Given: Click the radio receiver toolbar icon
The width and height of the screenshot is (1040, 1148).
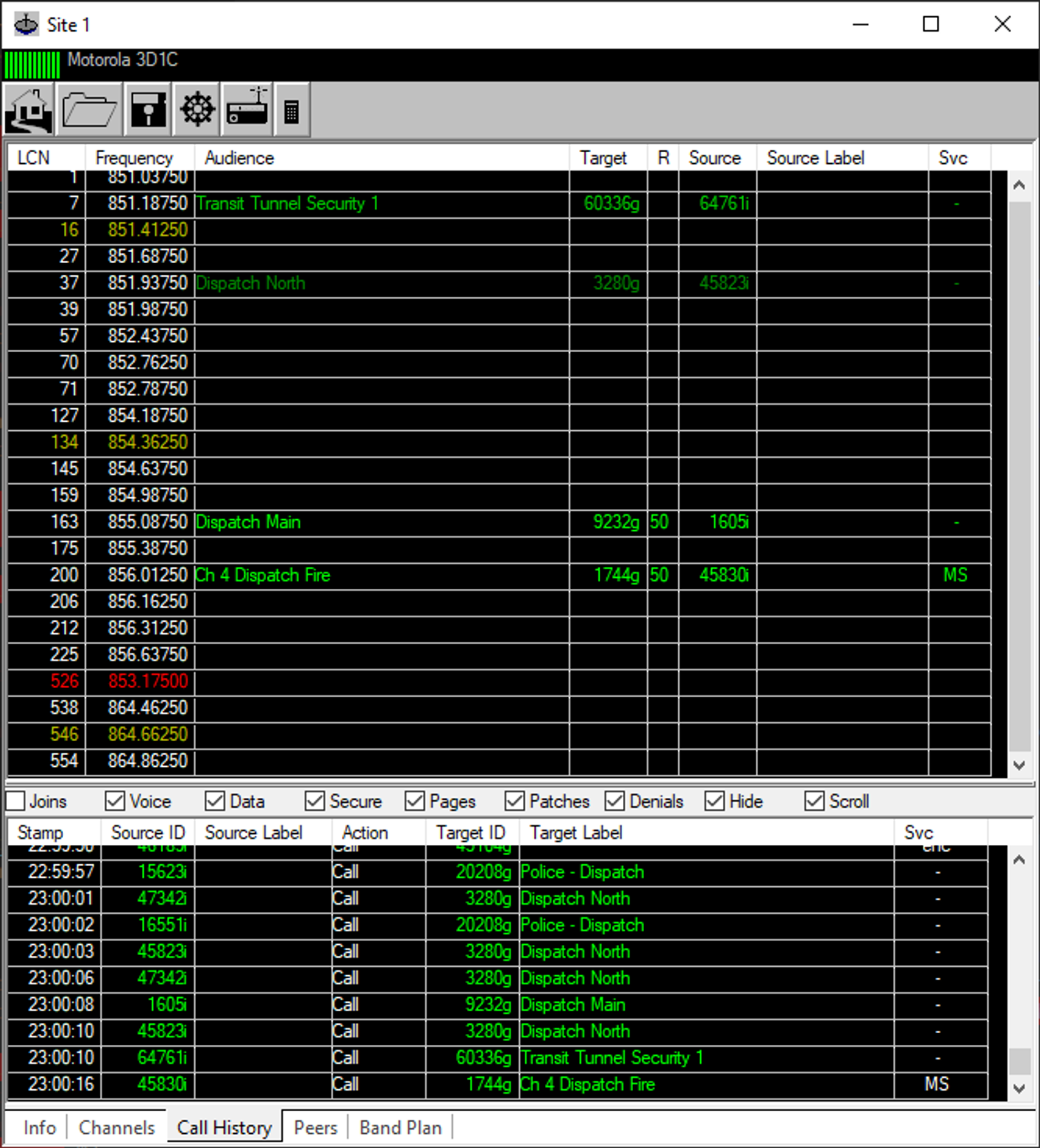Looking at the screenshot, I should [x=247, y=110].
